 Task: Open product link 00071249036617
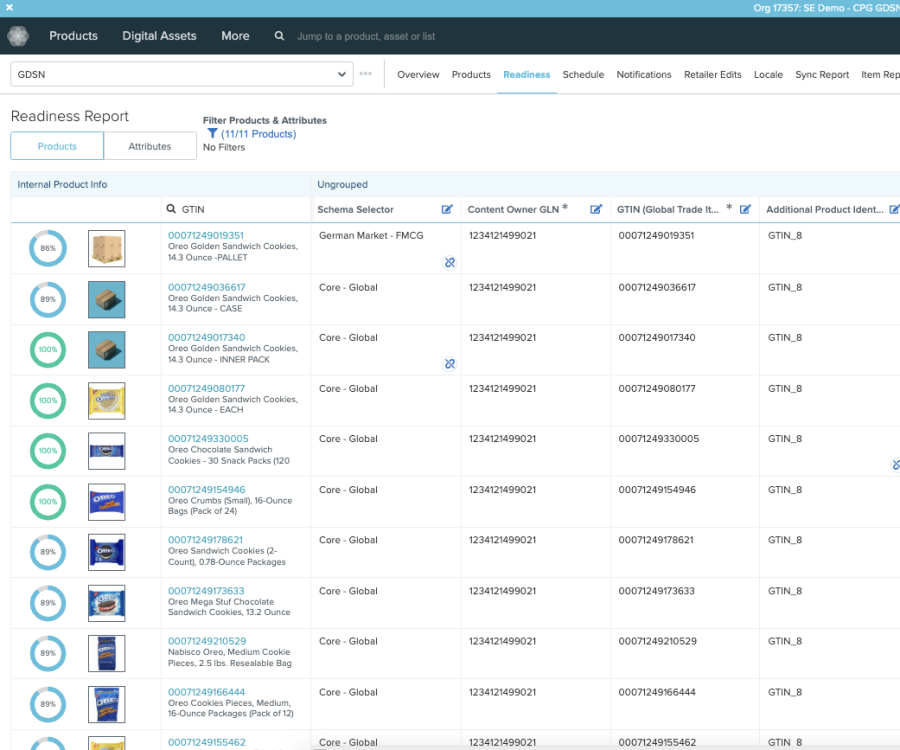pos(206,287)
